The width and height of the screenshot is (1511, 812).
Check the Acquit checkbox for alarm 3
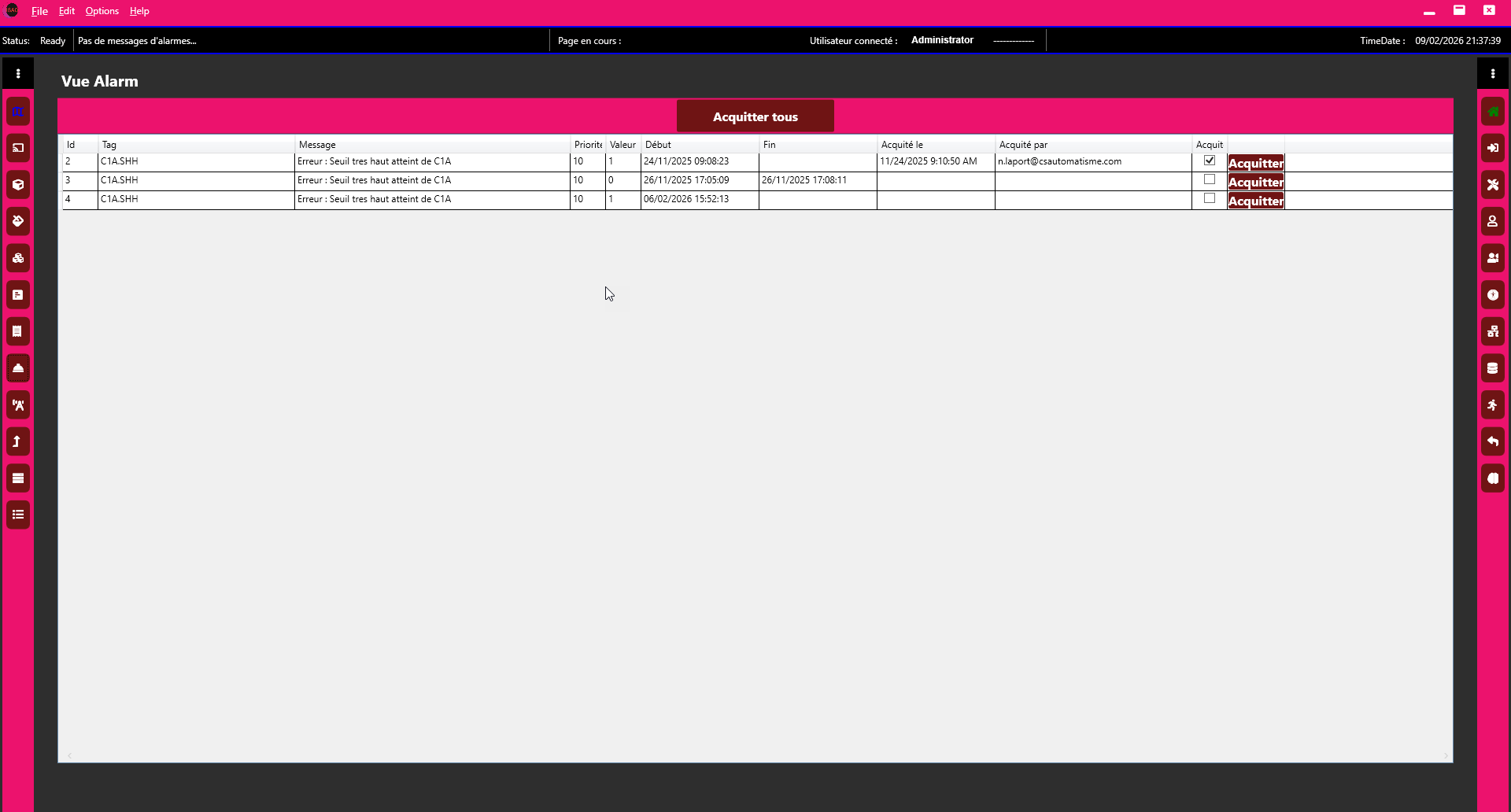pyautogui.click(x=1210, y=179)
